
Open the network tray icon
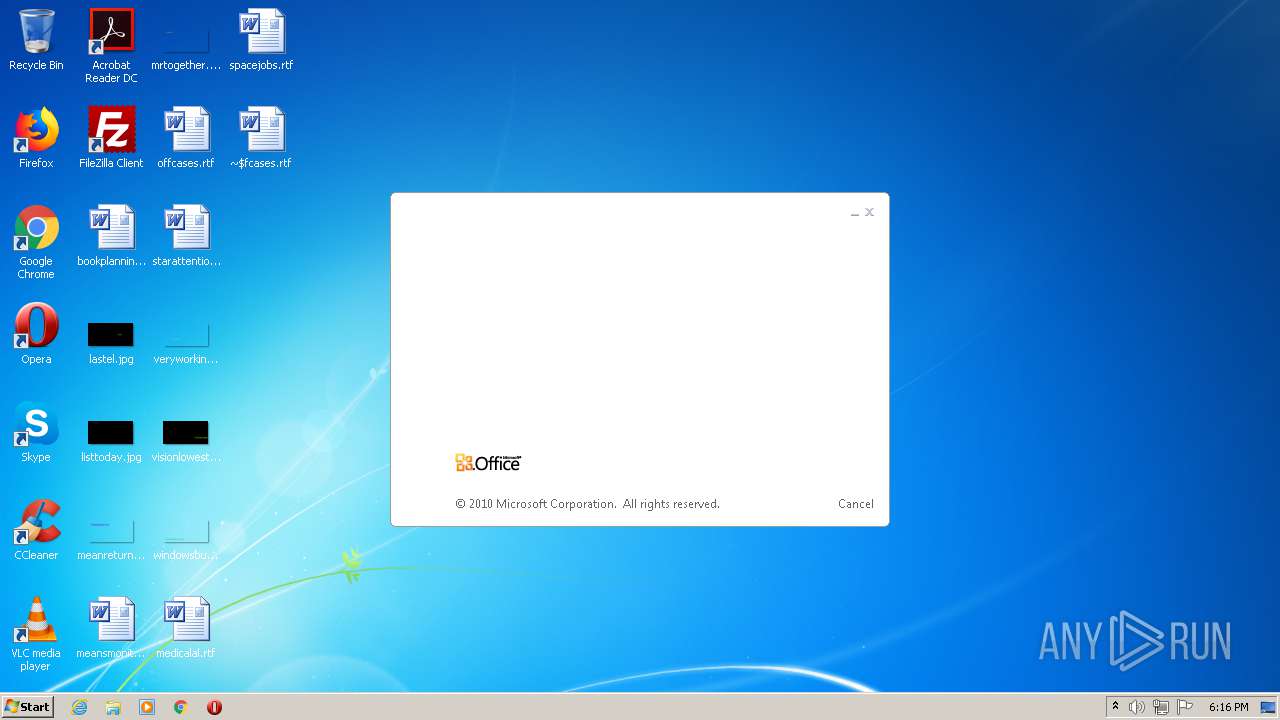tap(1161, 707)
